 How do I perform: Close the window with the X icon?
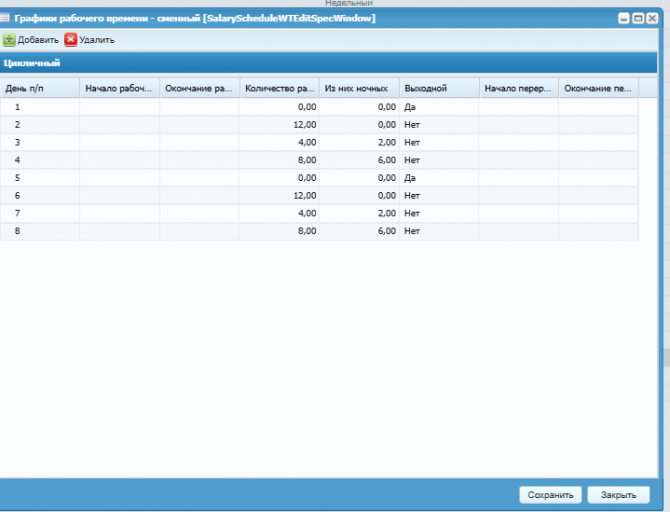coord(652,18)
